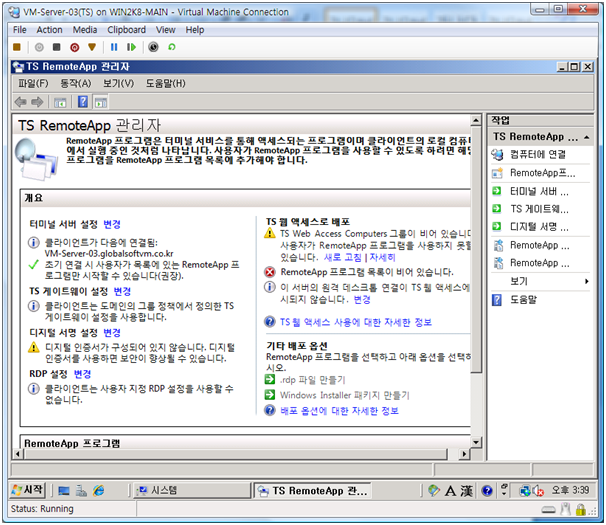Image resolution: width=606 pixels, height=525 pixels.
Task: Open 배포 옵션에 대한 자세한 정보 link
Action: 339,411
